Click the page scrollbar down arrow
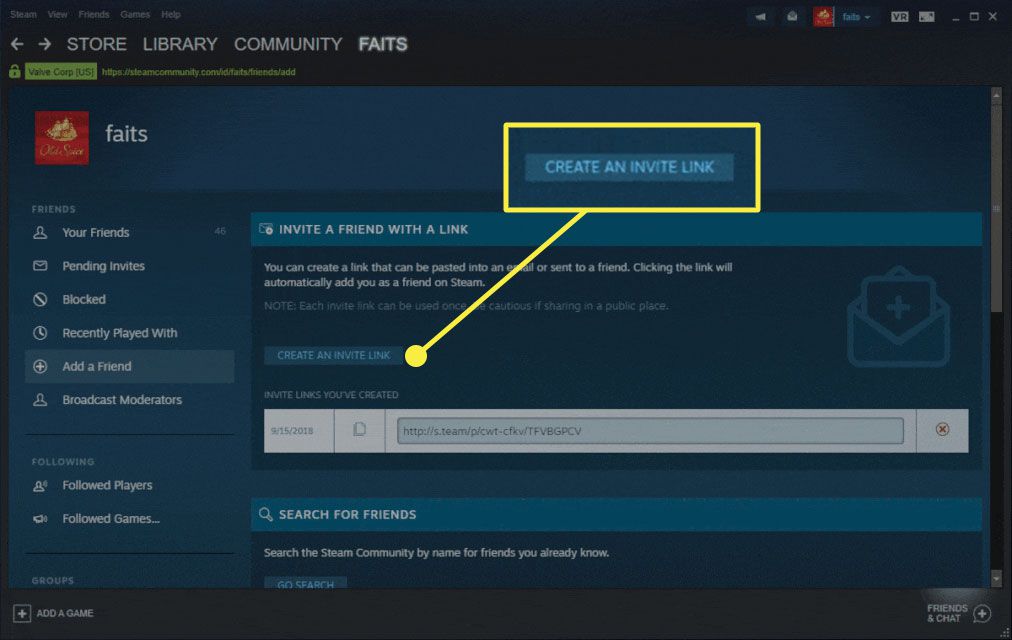Image resolution: width=1012 pixels, height=640 pixels. tap(997, 579)
